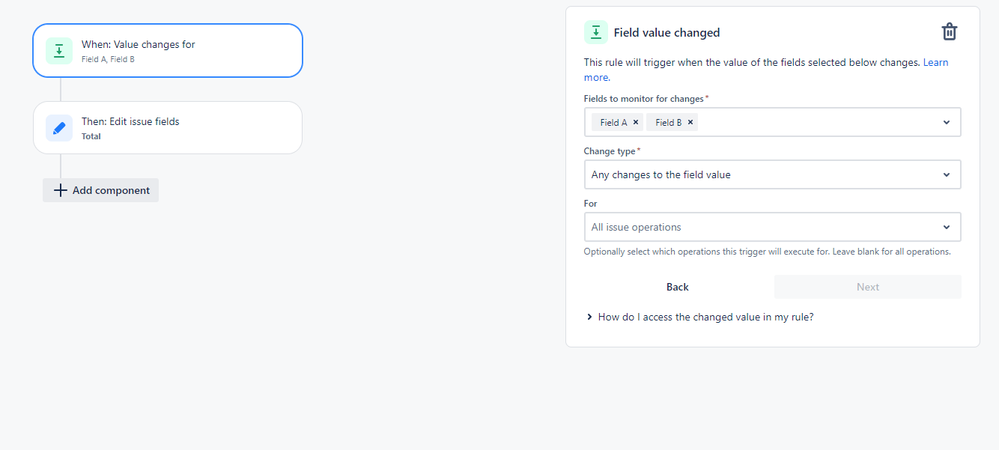Remove Field A tag with its x
This screenshot has width=999, height=450.
(x=635, y=122)
